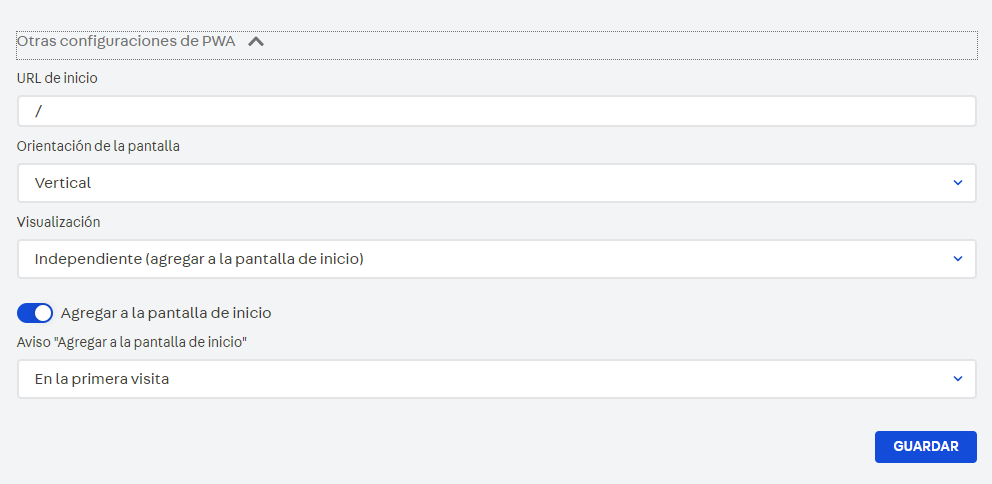The image size is (992, 484).
Task: Select the Vertical value text
Action: [62, 183]
